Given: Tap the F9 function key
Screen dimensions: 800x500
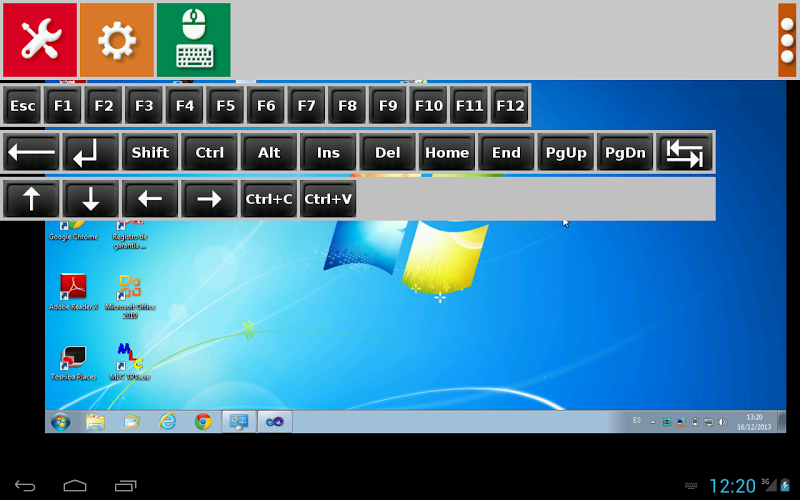Looking at the screenshot, I should (x=388, y=106).
